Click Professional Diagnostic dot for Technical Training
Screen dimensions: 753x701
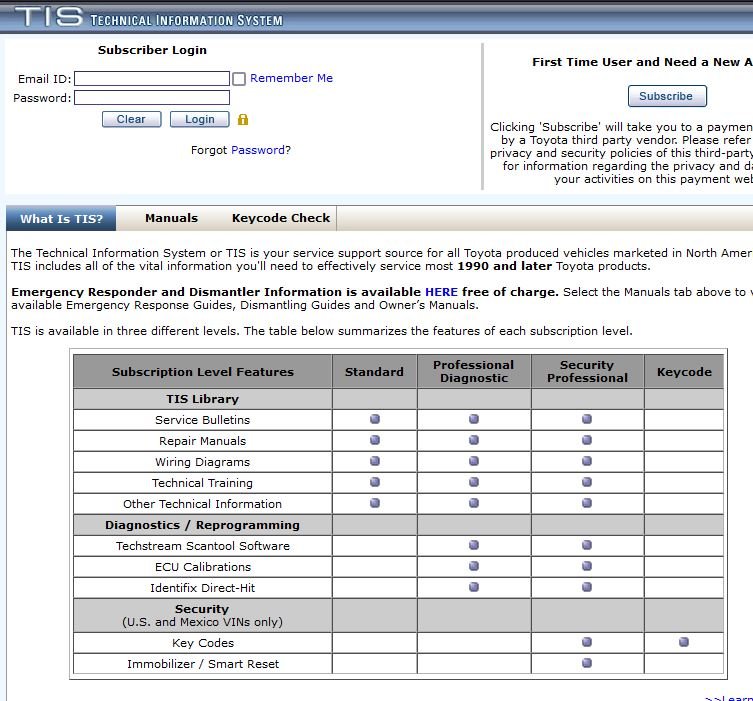pos(474,482)
